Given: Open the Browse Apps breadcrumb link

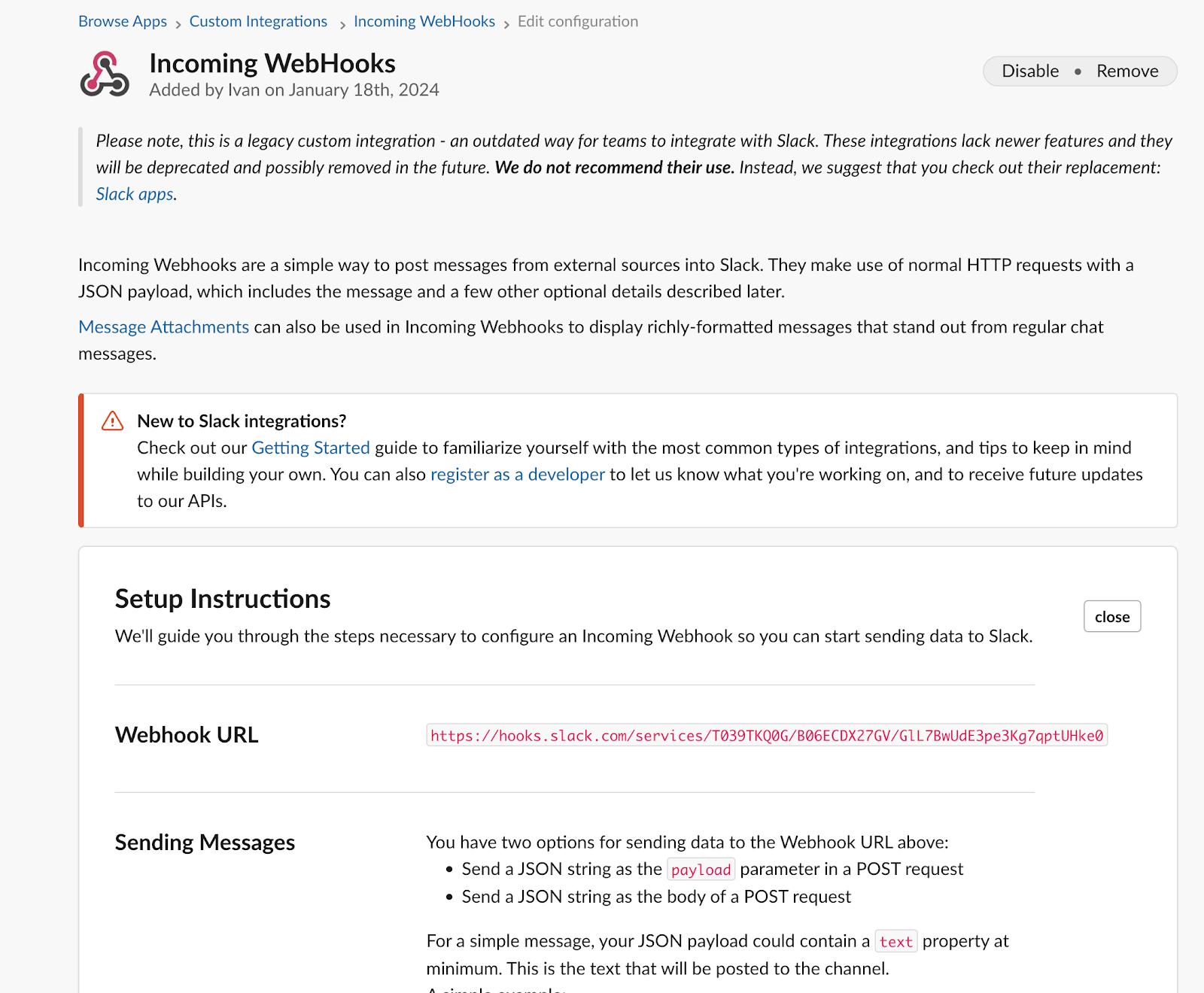Looking at the screenshot, I should (x=123, y=21).
